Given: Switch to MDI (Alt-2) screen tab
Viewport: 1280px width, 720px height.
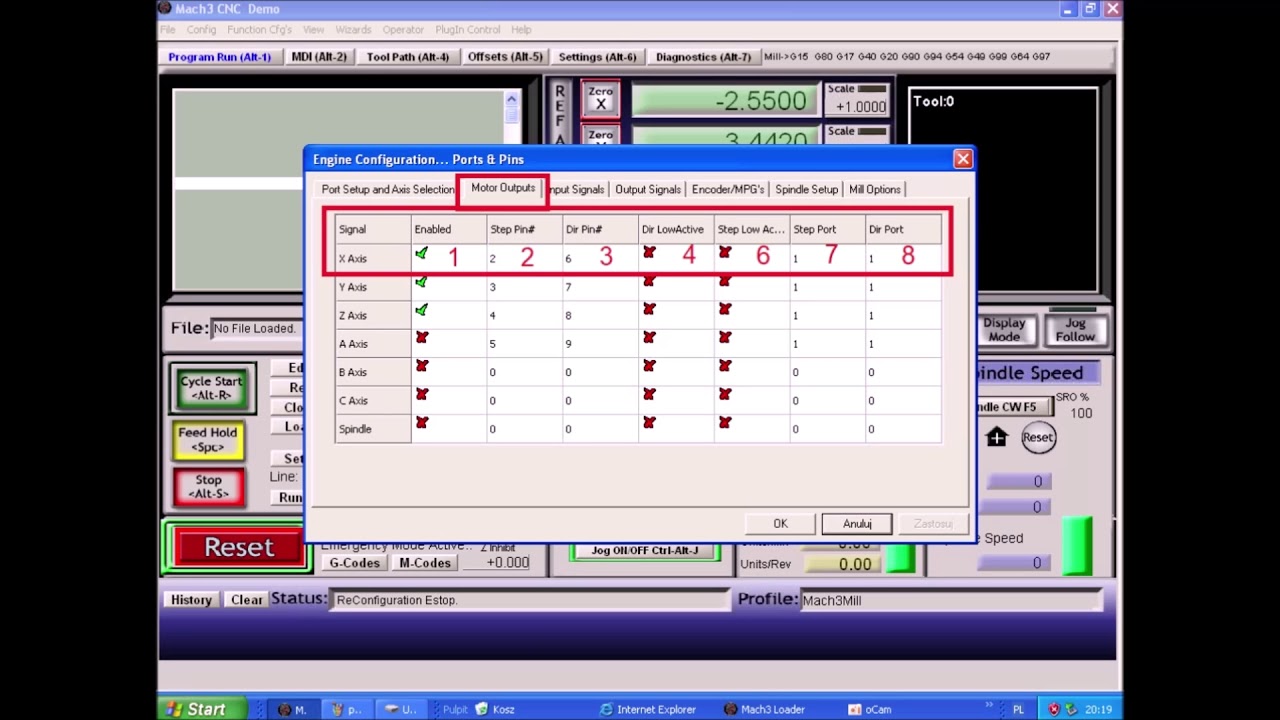Looking at the screenshot, I should tap(319, 57).
